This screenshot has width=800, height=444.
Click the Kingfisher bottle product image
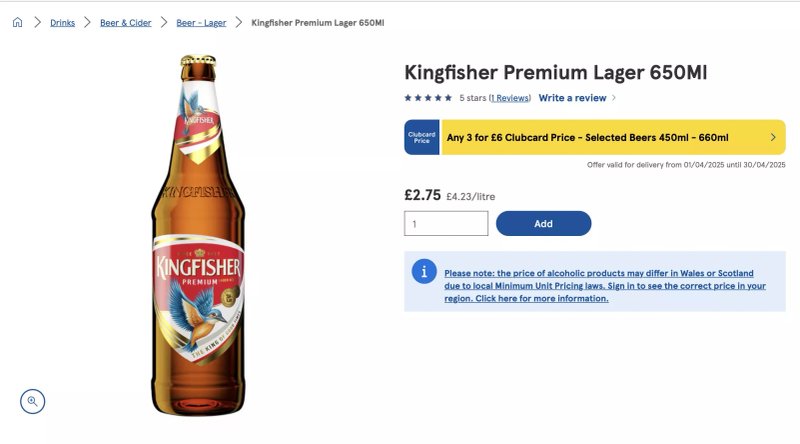(x=198, y=235)
